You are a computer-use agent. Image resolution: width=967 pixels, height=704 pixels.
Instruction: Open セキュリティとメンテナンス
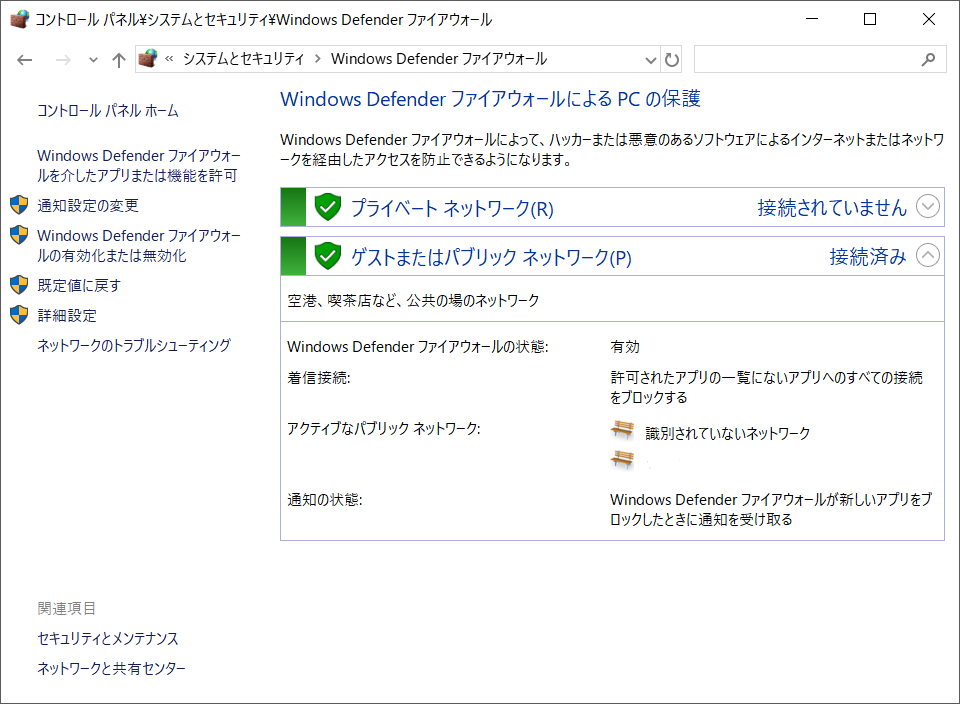coord(107,639)
